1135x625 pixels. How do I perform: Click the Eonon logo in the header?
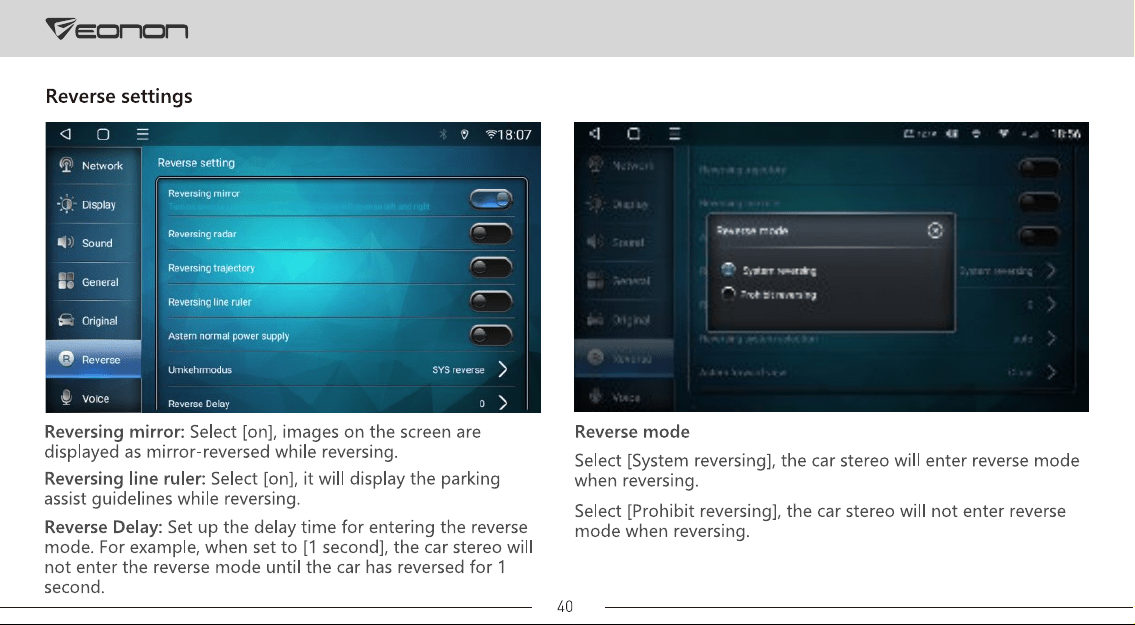[117, 29]
